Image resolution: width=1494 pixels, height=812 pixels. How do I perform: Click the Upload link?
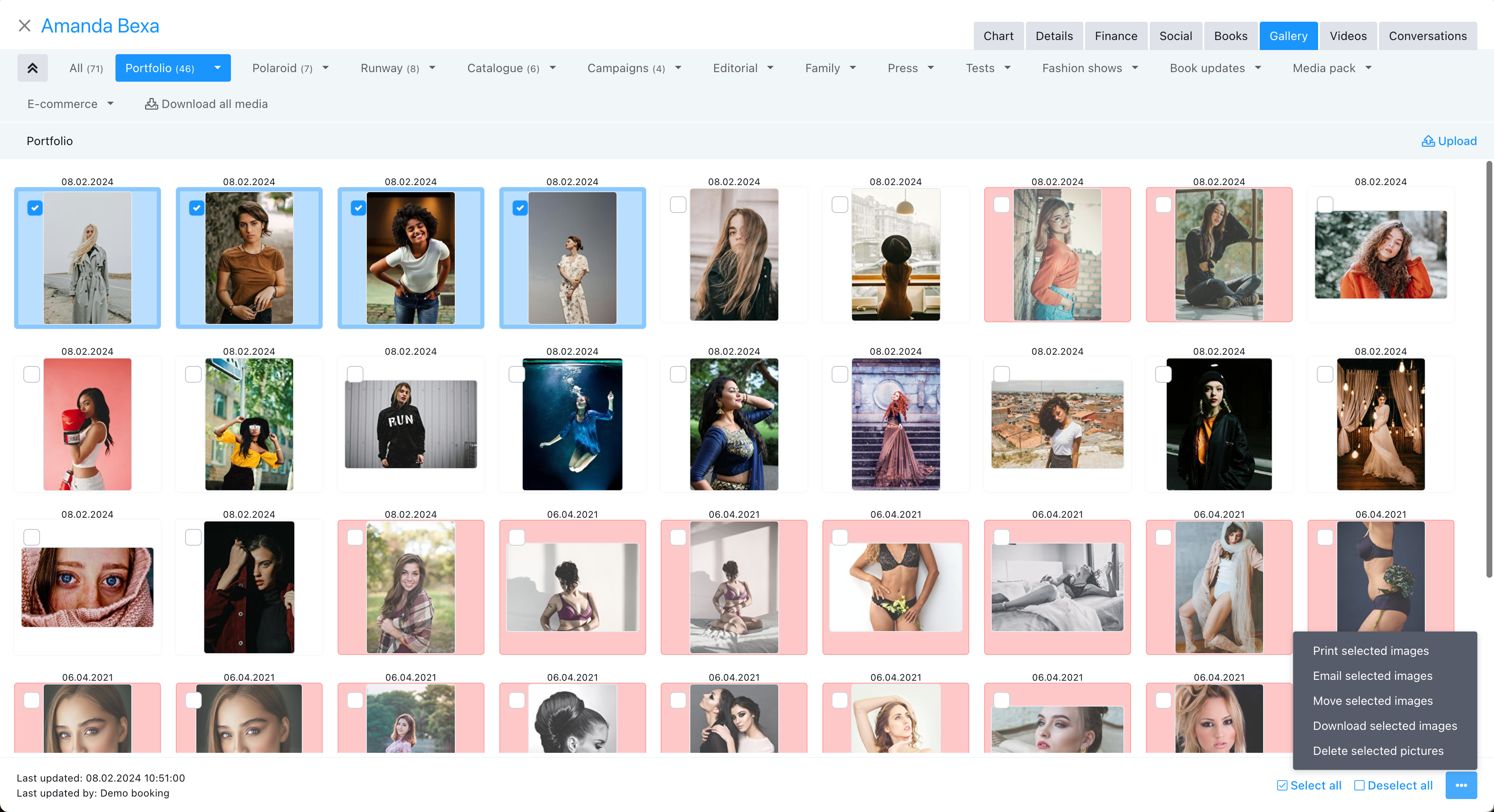[x=1449, y=141]
